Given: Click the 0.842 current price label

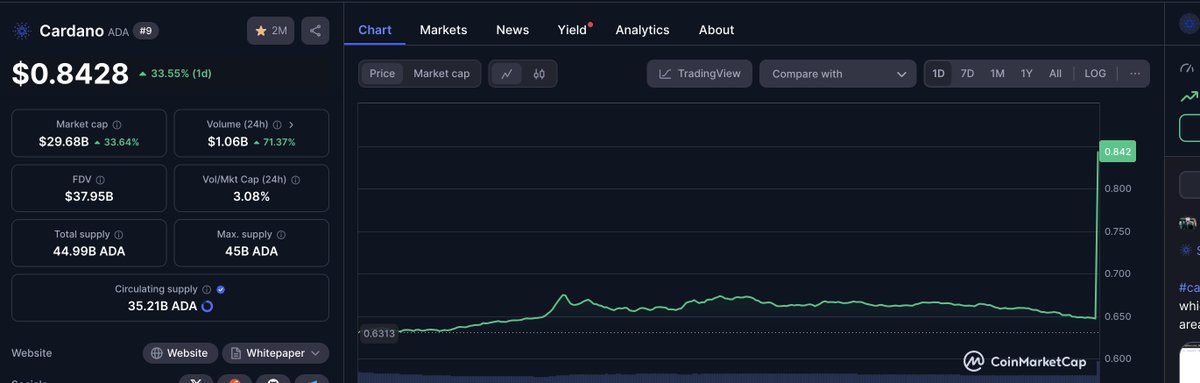Looking at the screenshot, I should click(1117, 152).
